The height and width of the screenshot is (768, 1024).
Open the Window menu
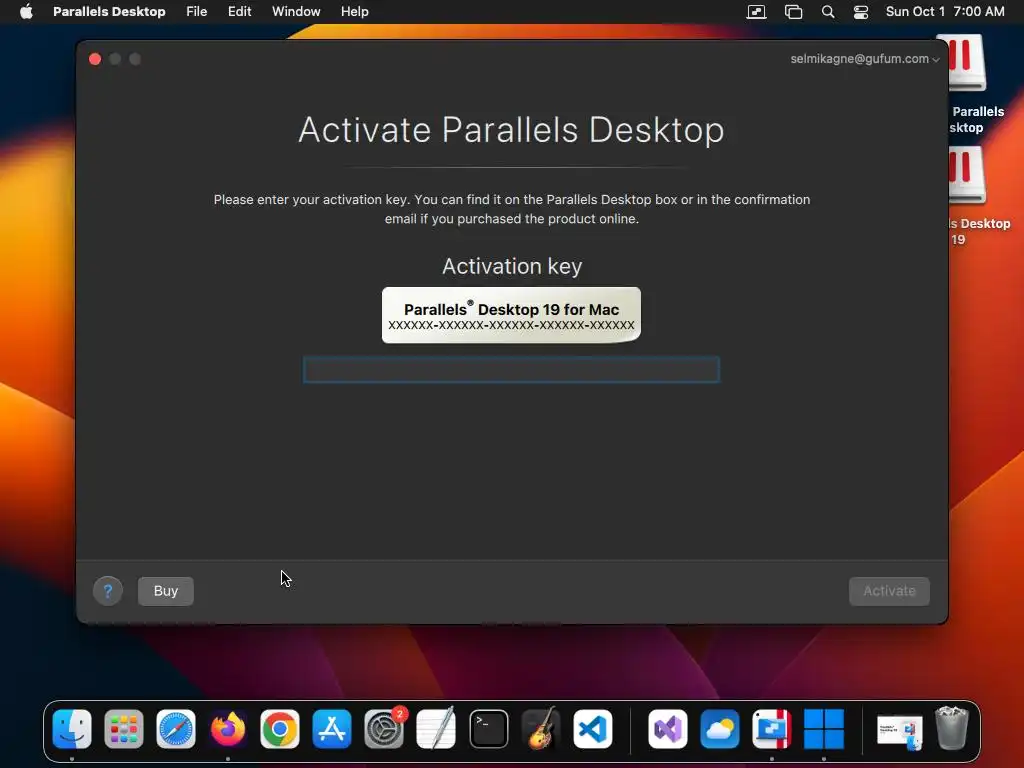click(x=296, y=12)
